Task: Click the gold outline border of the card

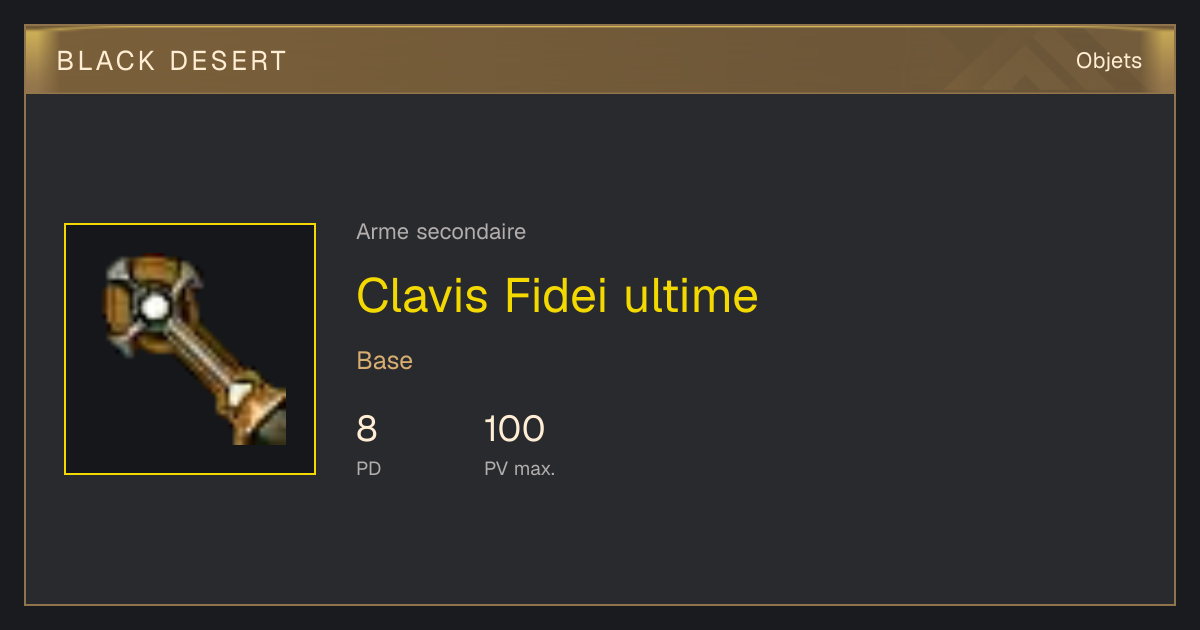Action: 600,604
